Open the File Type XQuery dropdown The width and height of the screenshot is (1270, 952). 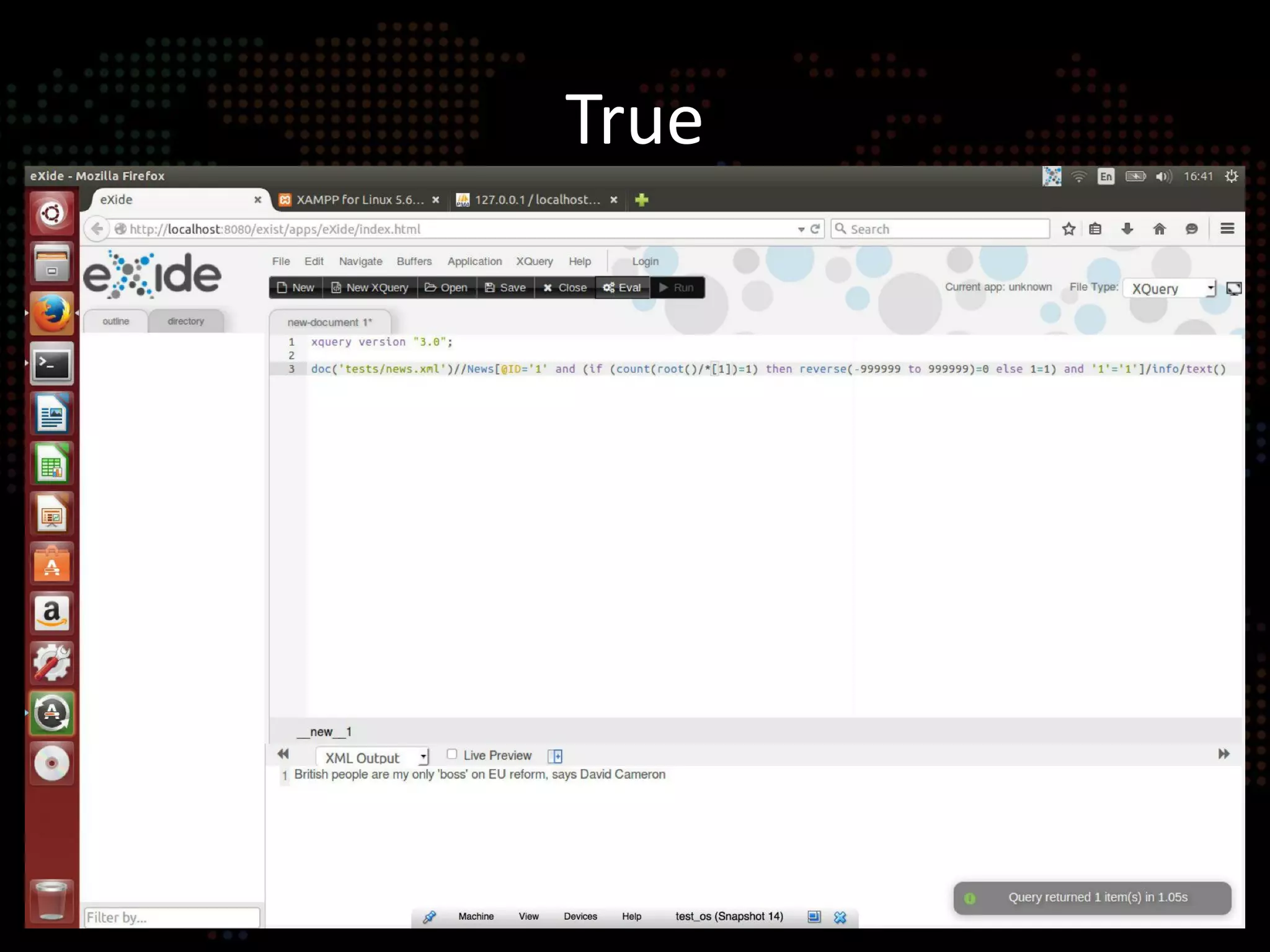(1169, 289)
